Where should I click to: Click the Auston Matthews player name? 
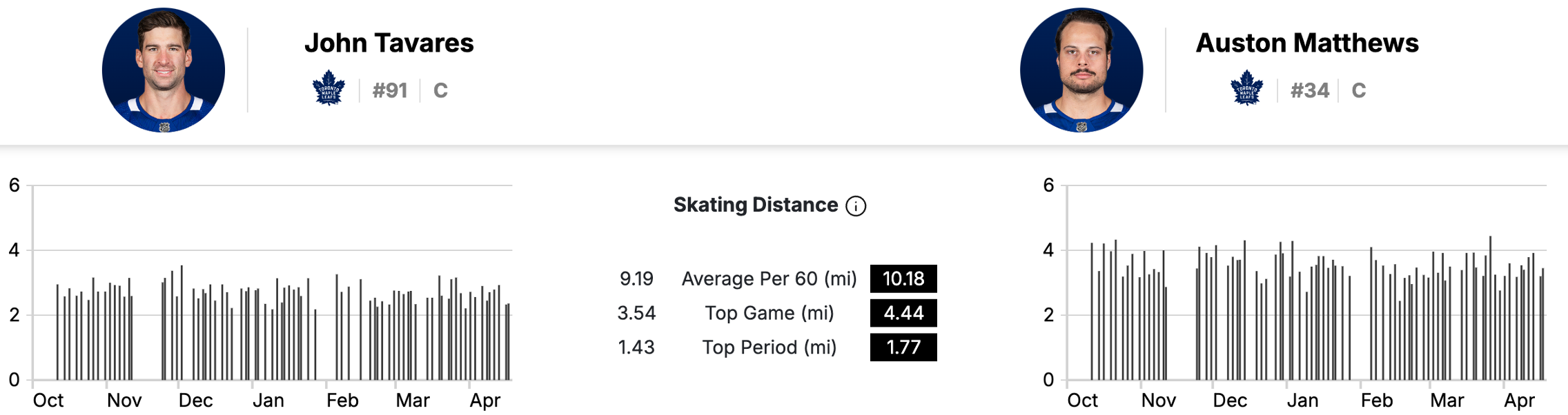pyautogui.click(x=1307, y=43)
